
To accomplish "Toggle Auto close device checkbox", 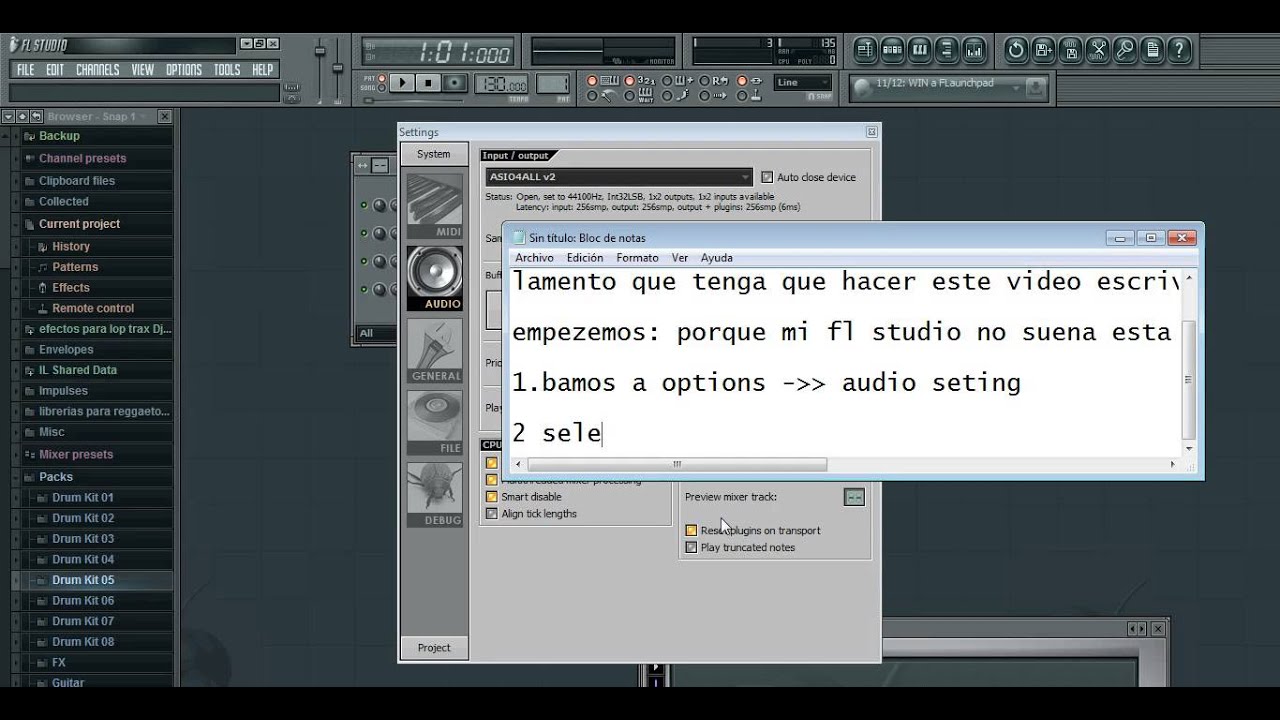I will coord(768,177).
